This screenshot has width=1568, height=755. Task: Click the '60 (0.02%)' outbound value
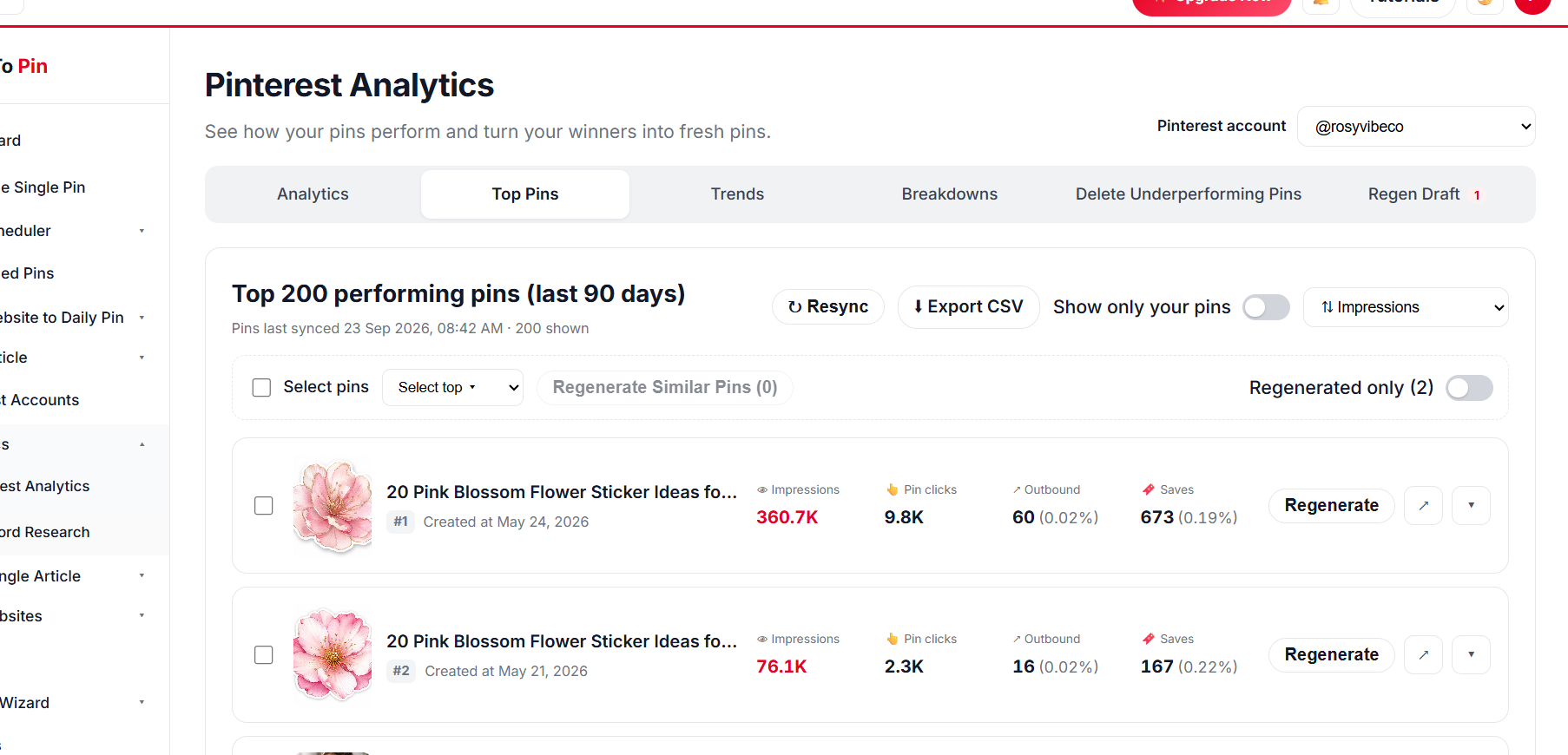pos(1056,517)
